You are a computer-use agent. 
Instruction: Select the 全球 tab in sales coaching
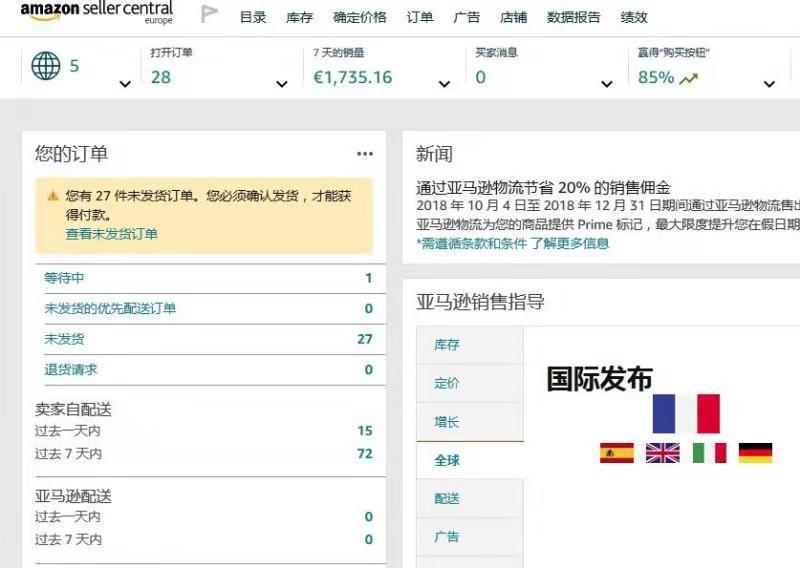[470, 460]
